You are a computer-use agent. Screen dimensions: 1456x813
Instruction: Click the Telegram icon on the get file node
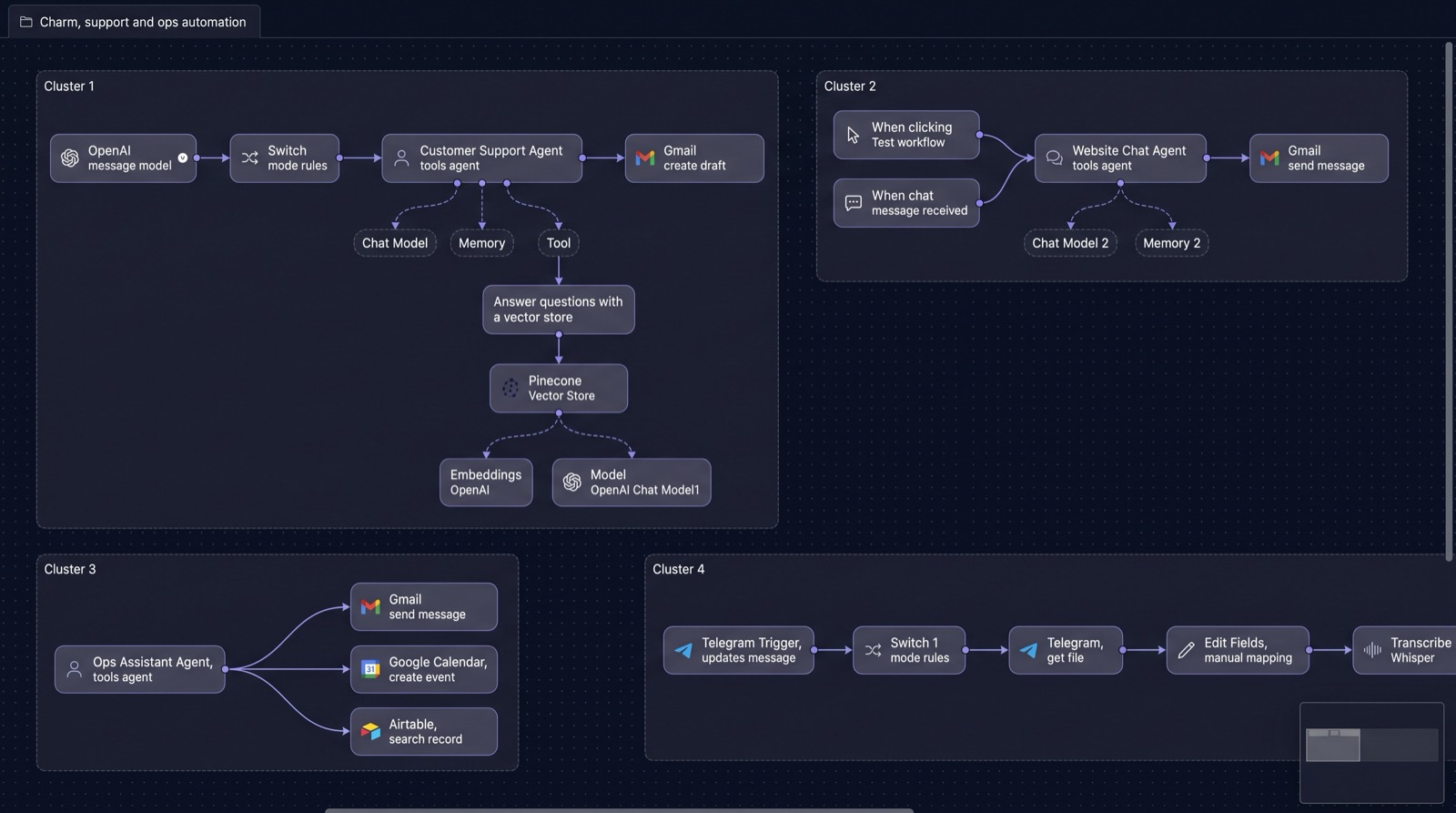pos(1028,651)
